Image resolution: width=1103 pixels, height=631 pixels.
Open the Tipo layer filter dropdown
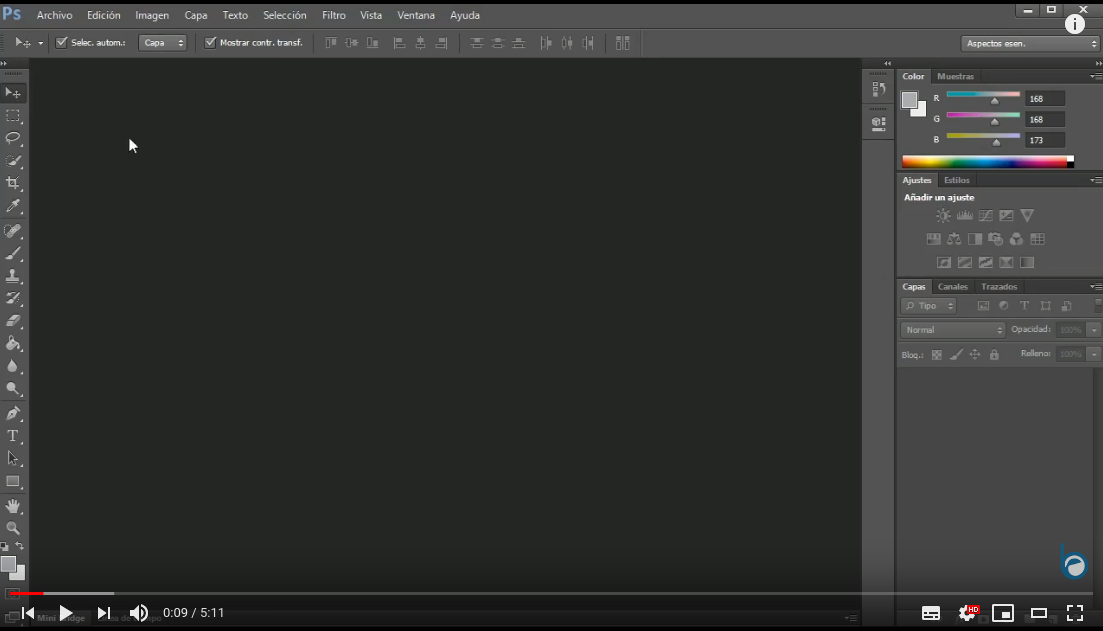click(928, 306)
